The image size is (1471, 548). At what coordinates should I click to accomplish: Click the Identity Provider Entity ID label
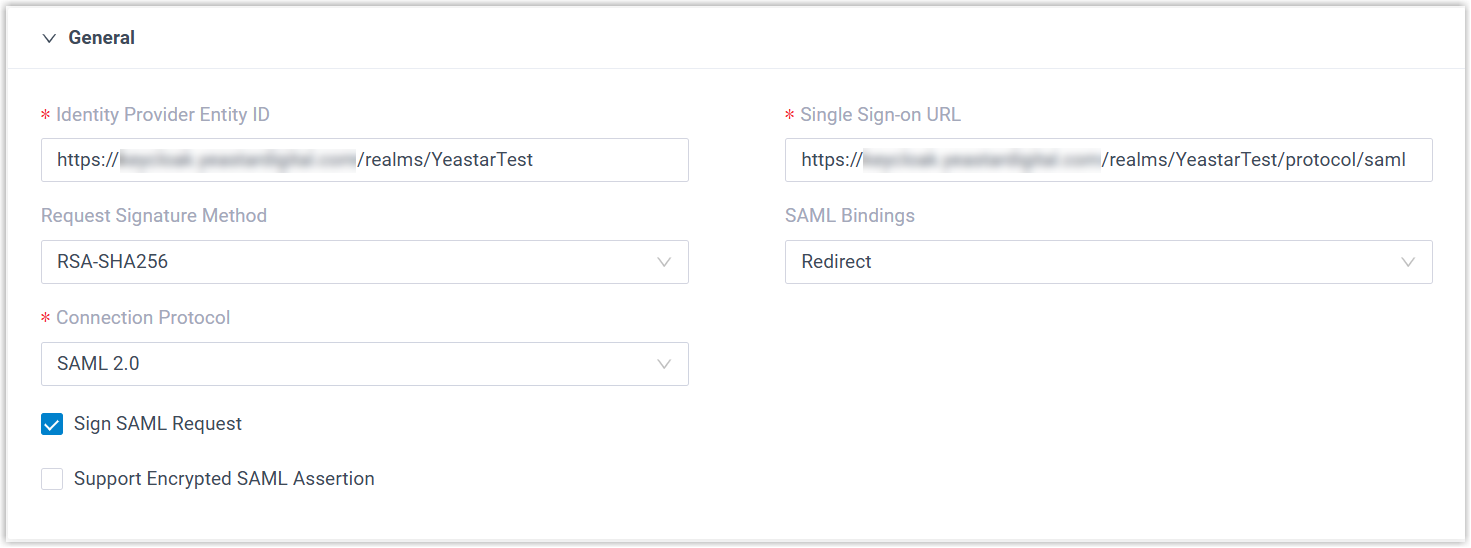[x=163, y=115]
